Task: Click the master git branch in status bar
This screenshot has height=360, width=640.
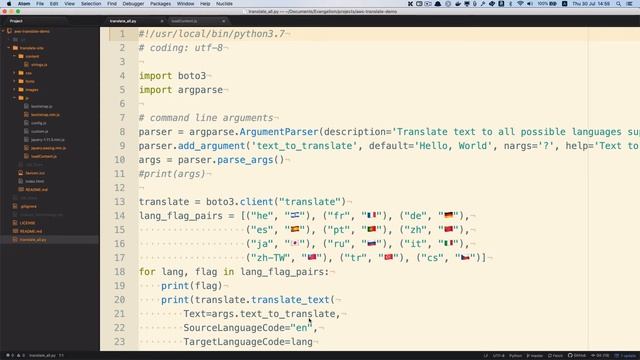Action: pyautogui.click(x=534, y=356)
